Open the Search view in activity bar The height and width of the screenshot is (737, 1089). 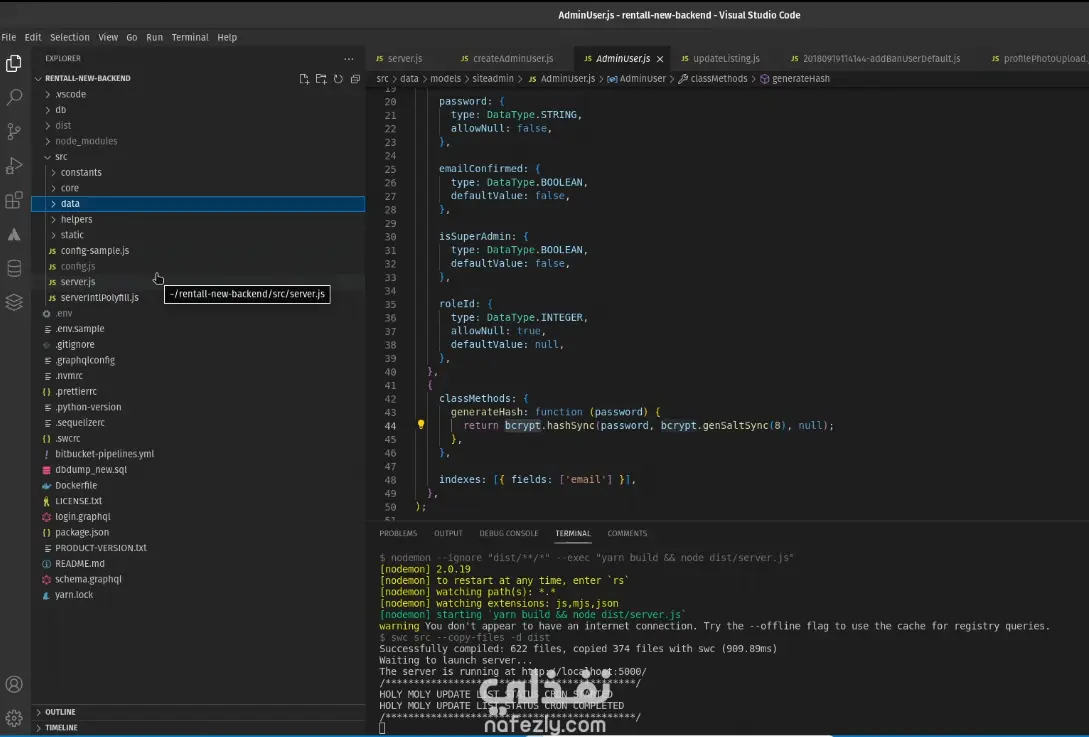click(14, 97)
